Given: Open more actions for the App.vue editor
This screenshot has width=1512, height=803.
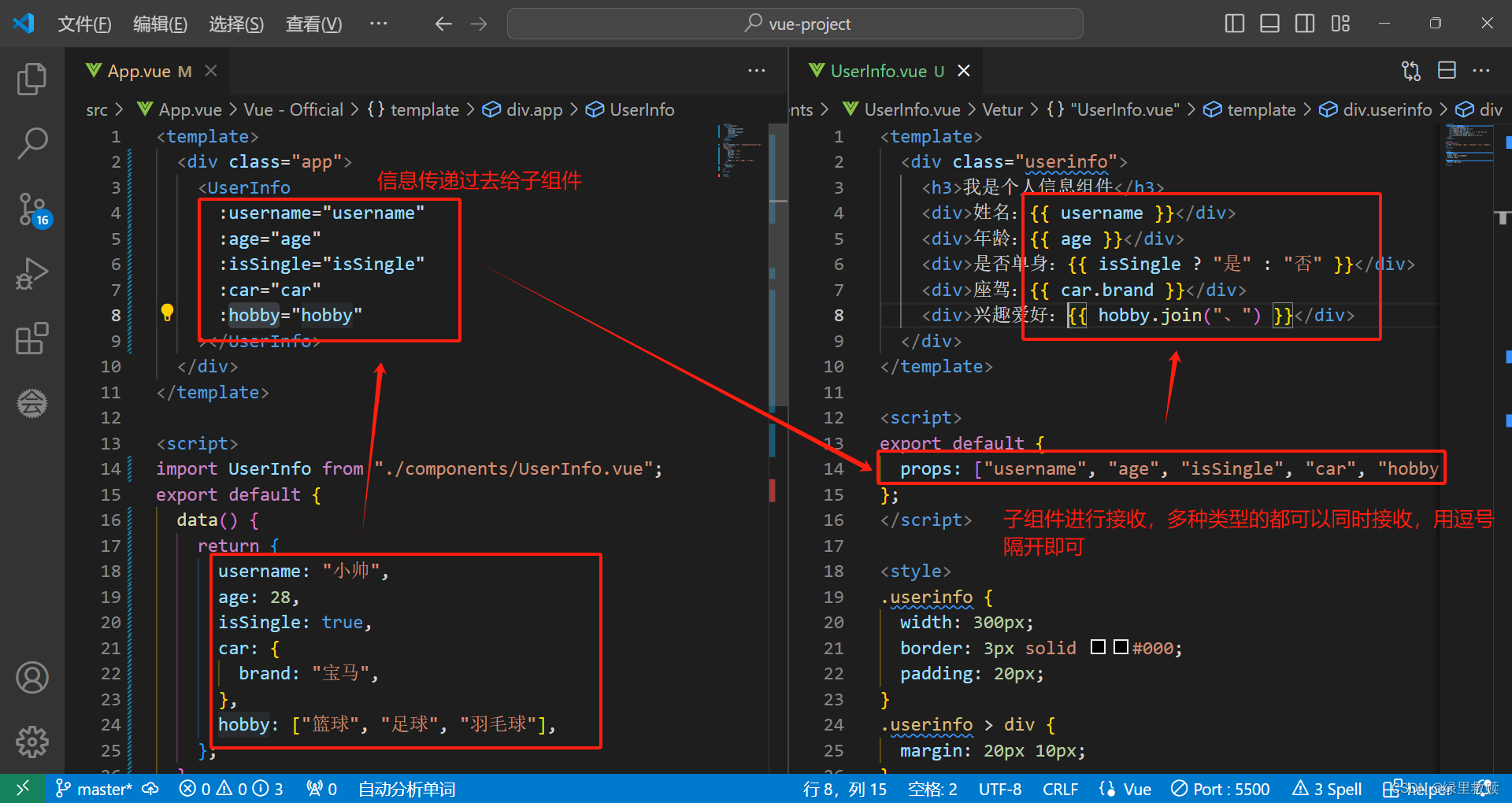Looking at the screenshot, I should (755, 70).
